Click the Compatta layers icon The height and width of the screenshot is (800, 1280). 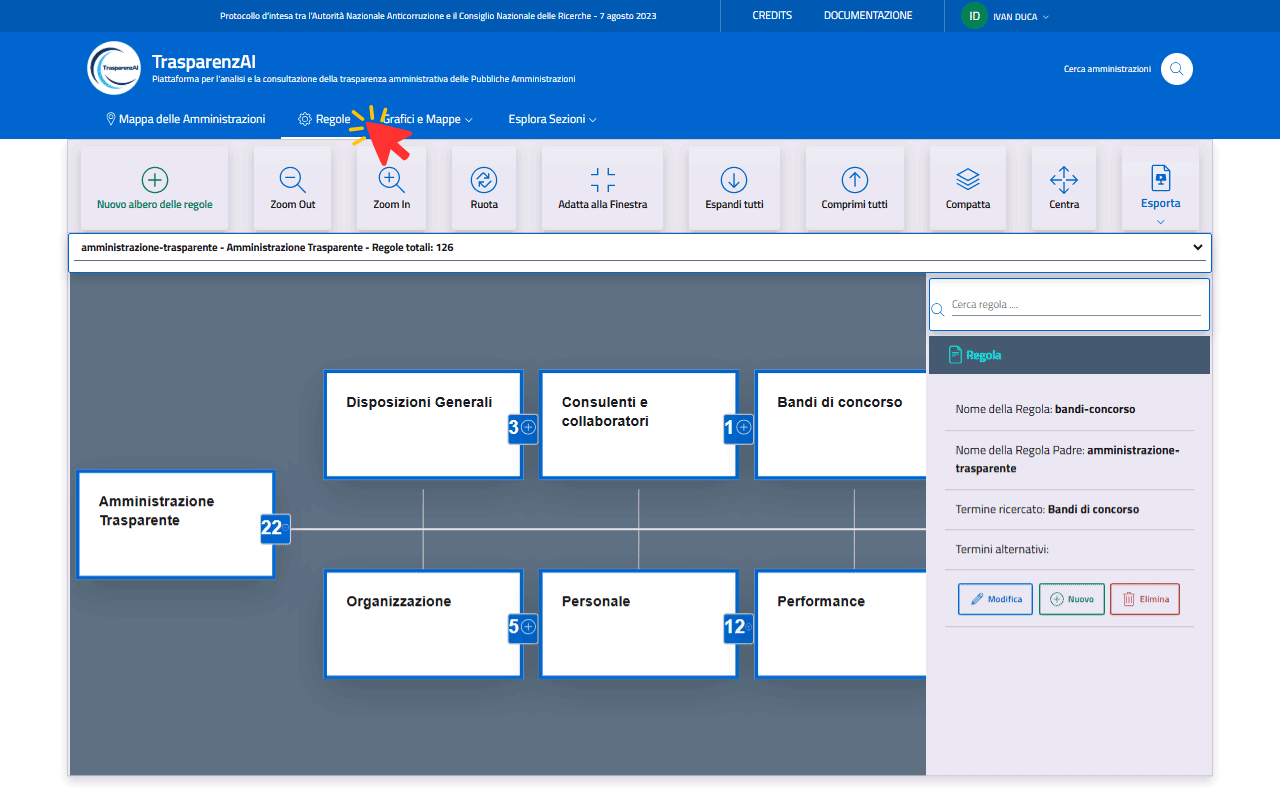(x=968, y=180)
